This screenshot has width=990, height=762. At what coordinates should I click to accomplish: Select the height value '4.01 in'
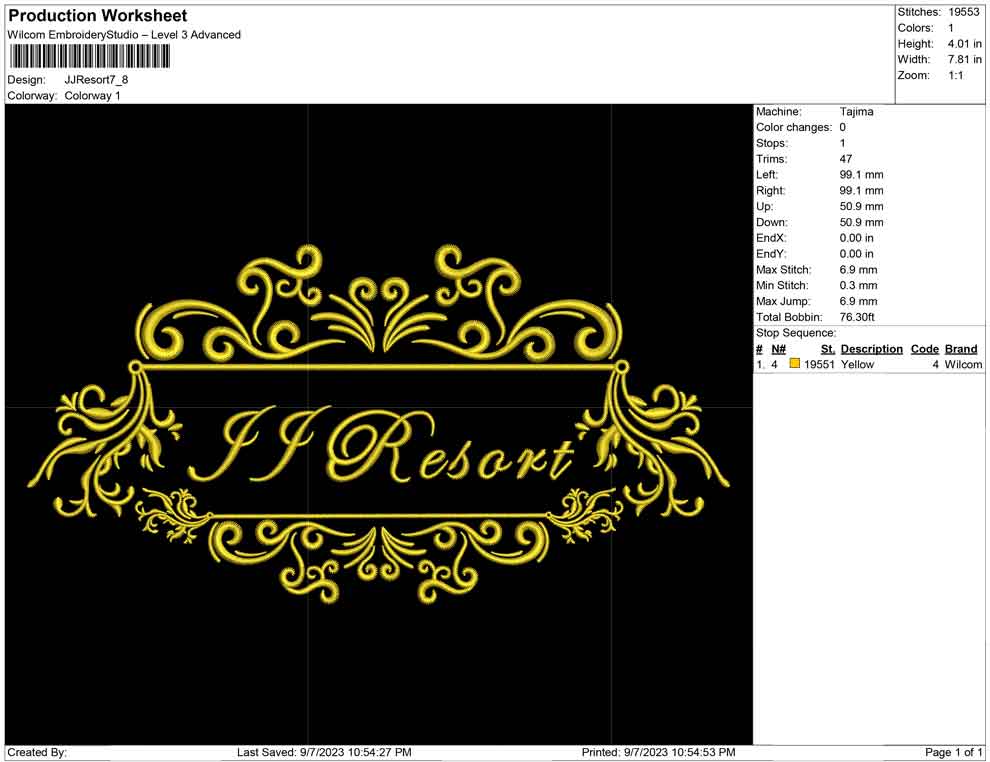pyautogui.click(x=964, y=44)
